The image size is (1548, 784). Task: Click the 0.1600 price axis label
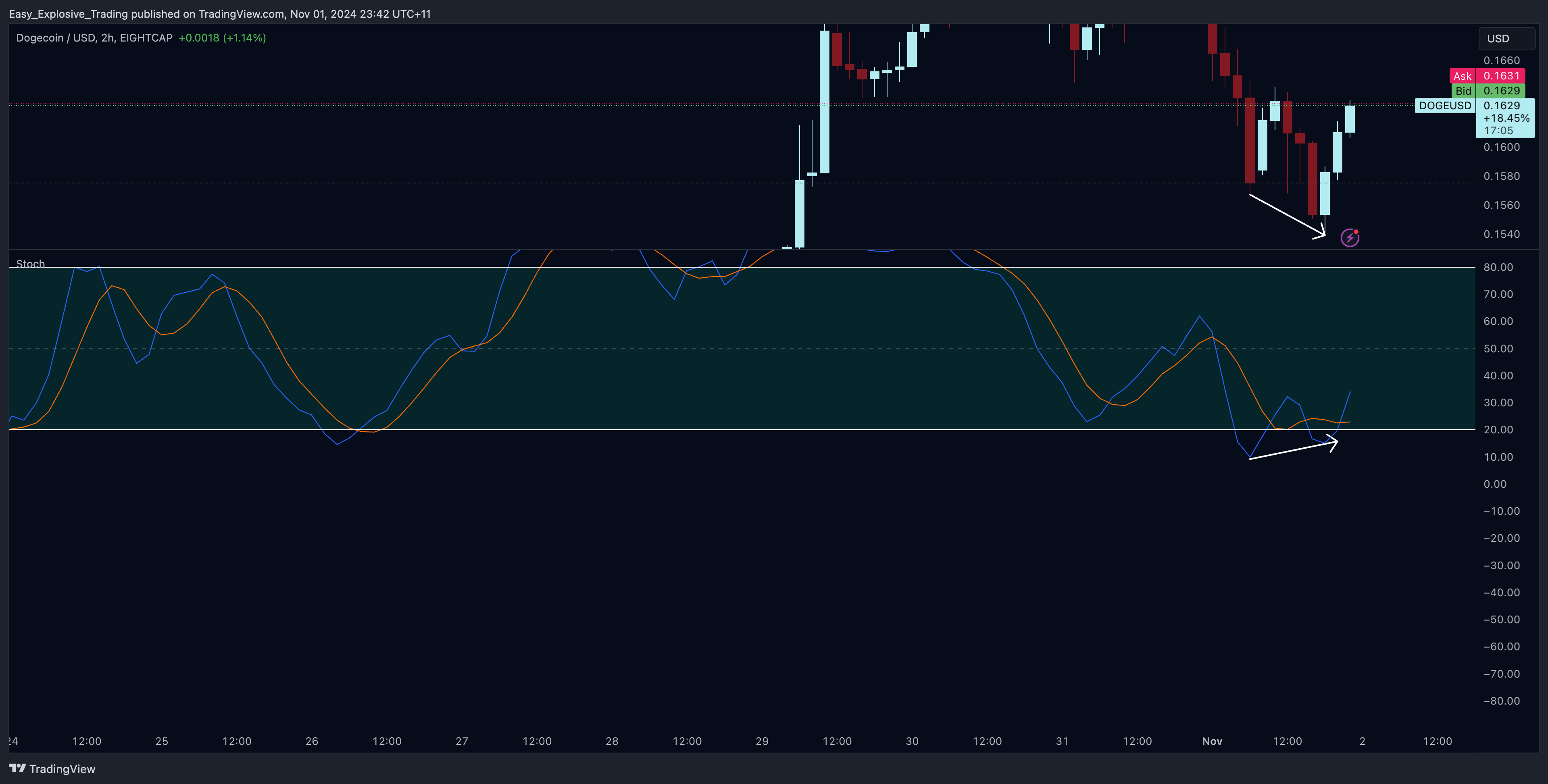click(1501, 147)
